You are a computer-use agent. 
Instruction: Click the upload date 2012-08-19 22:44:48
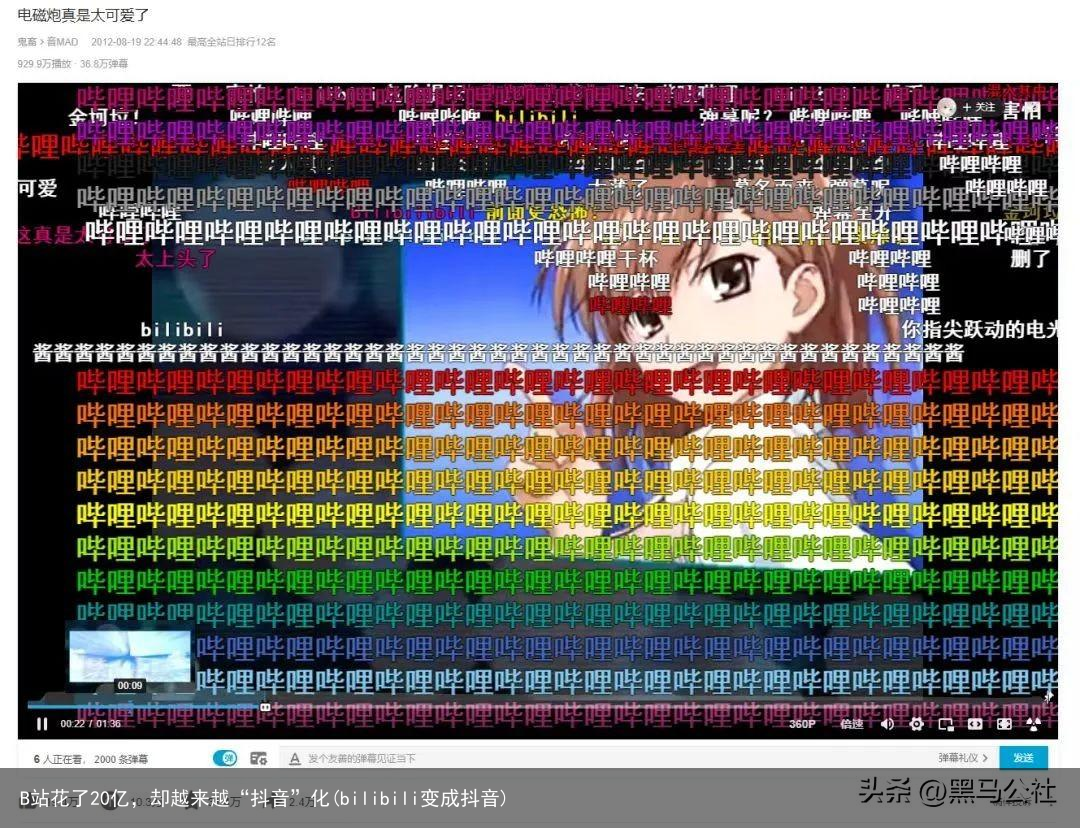pyautogui.click(x=136, y=42)
